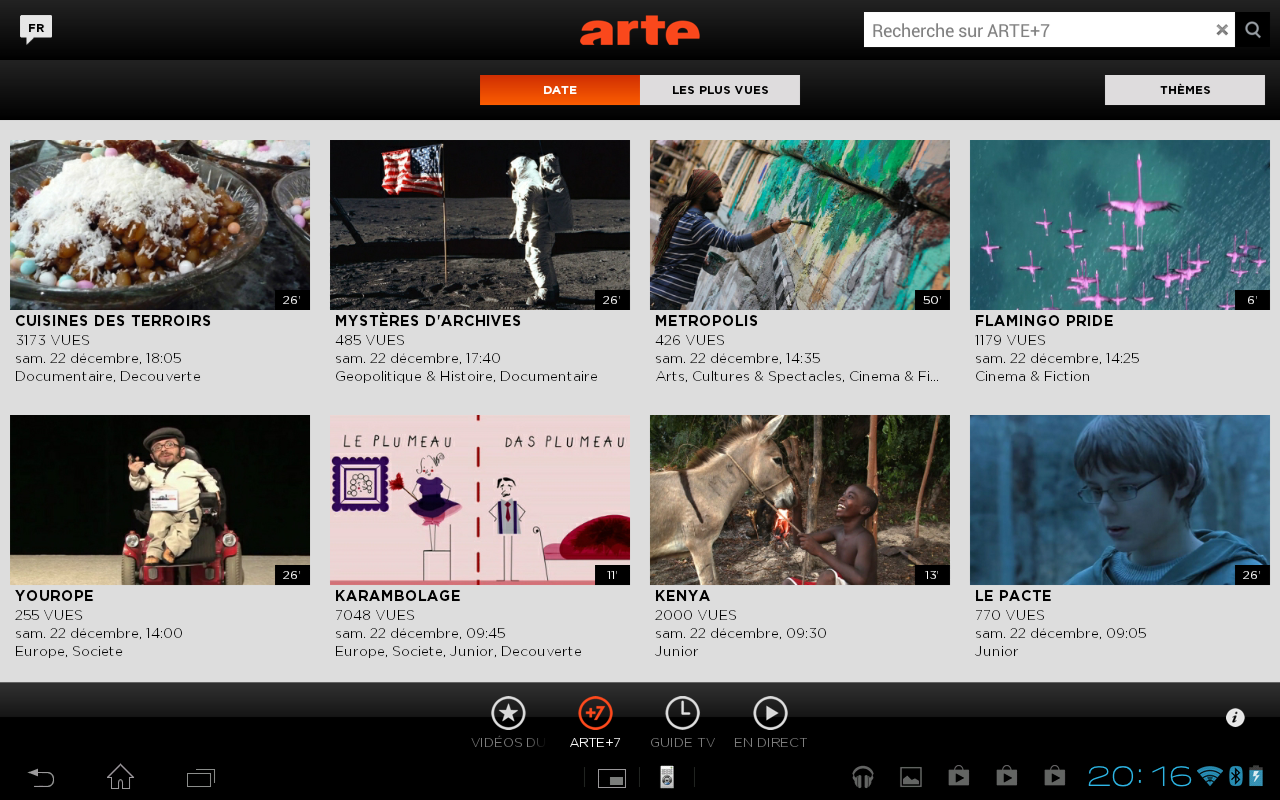Screen dimensions: 1280x800
Task: Select the KENYA title text
Action: tap(683, 596)
